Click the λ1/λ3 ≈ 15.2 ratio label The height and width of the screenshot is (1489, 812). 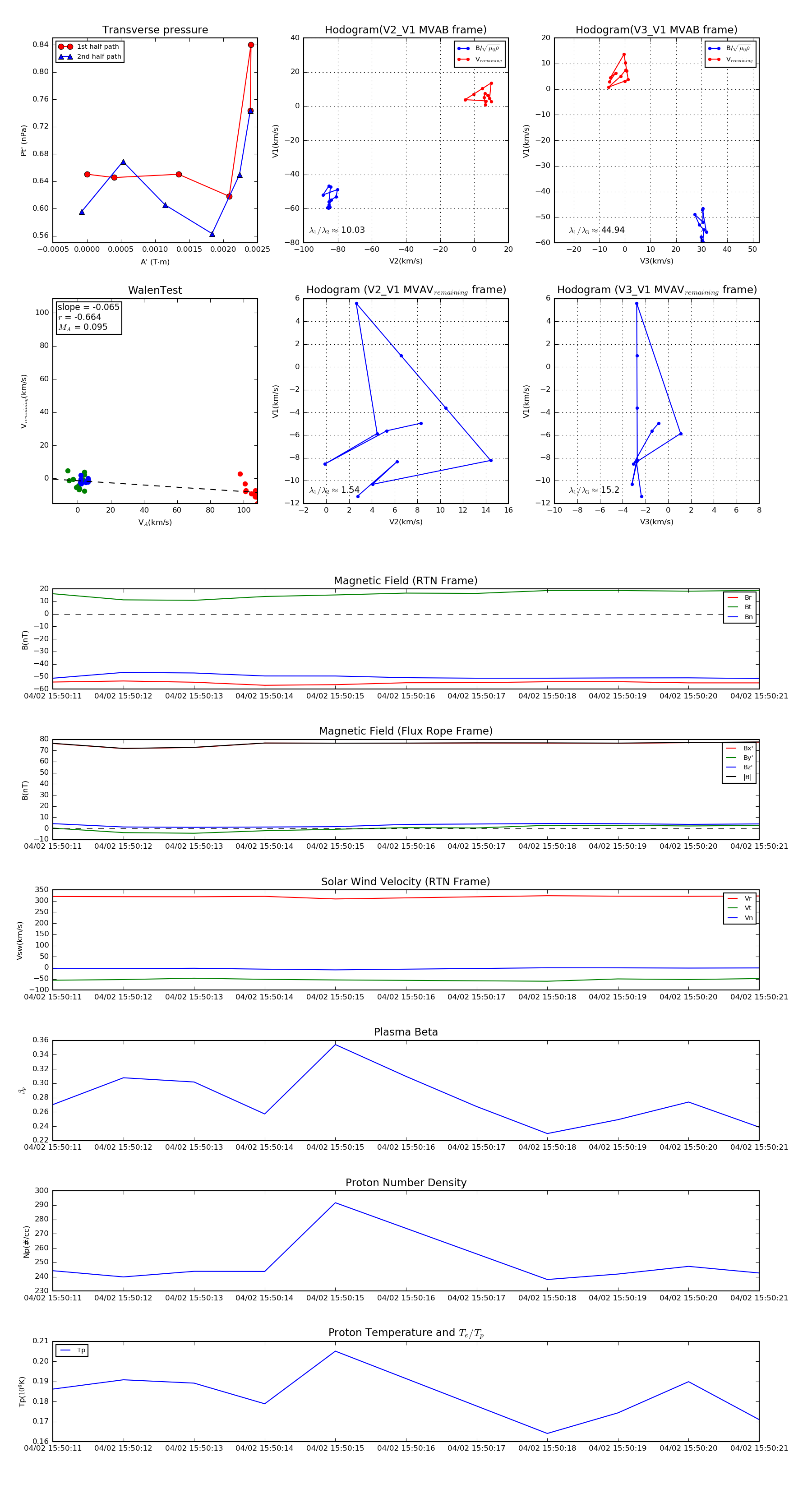(594, 490)
